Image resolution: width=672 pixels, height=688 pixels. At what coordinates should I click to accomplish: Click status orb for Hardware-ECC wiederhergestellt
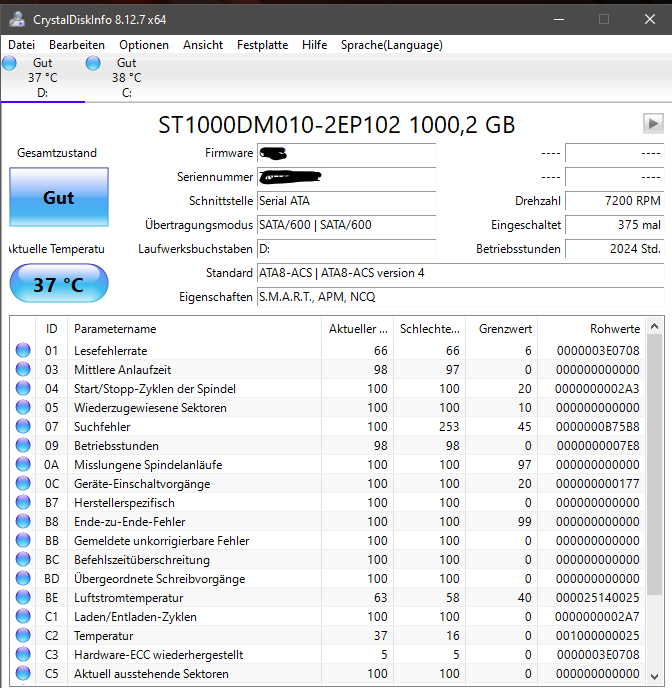pyautogui.click(x=23, y=654)
